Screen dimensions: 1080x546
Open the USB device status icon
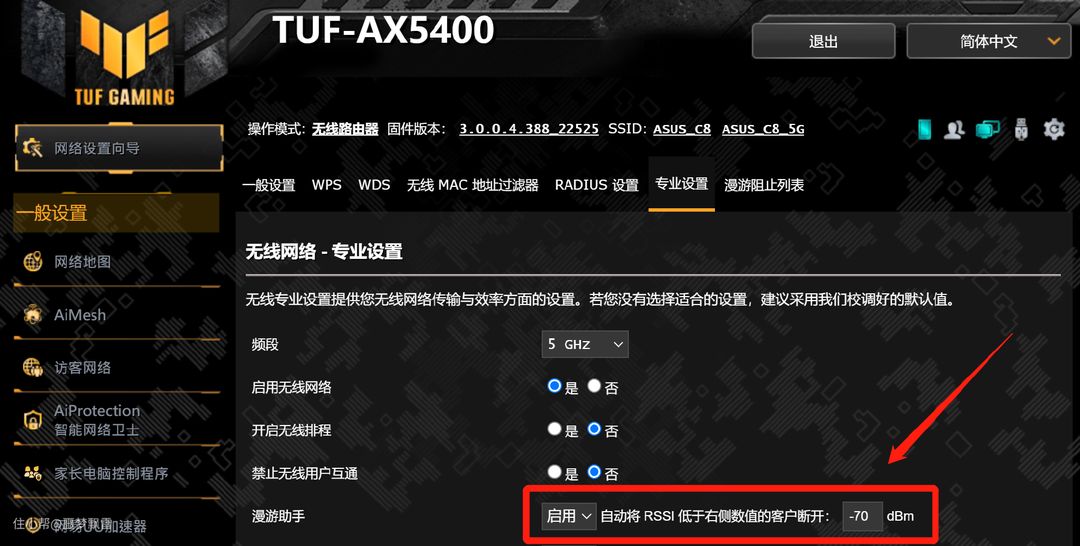point(1021,129)
